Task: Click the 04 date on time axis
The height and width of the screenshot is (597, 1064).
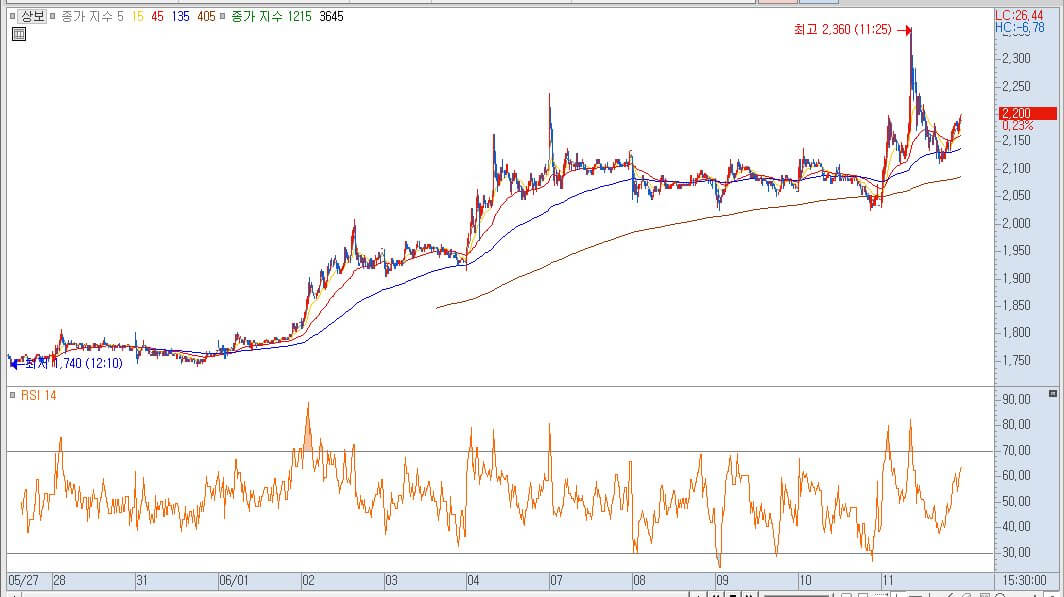Action: click(473, 581)
